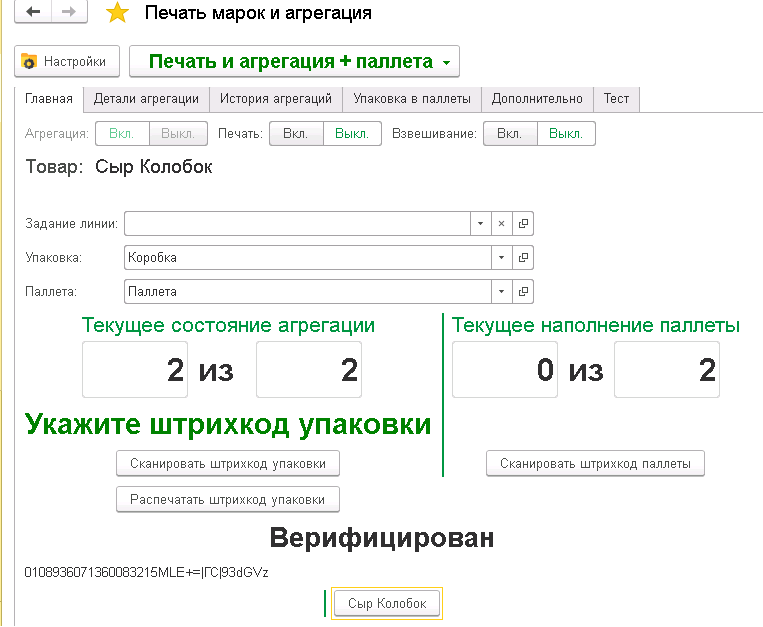Disable Взвешивание with Выкл.
This screenshot has width=763, height=627.
point(566,133)
